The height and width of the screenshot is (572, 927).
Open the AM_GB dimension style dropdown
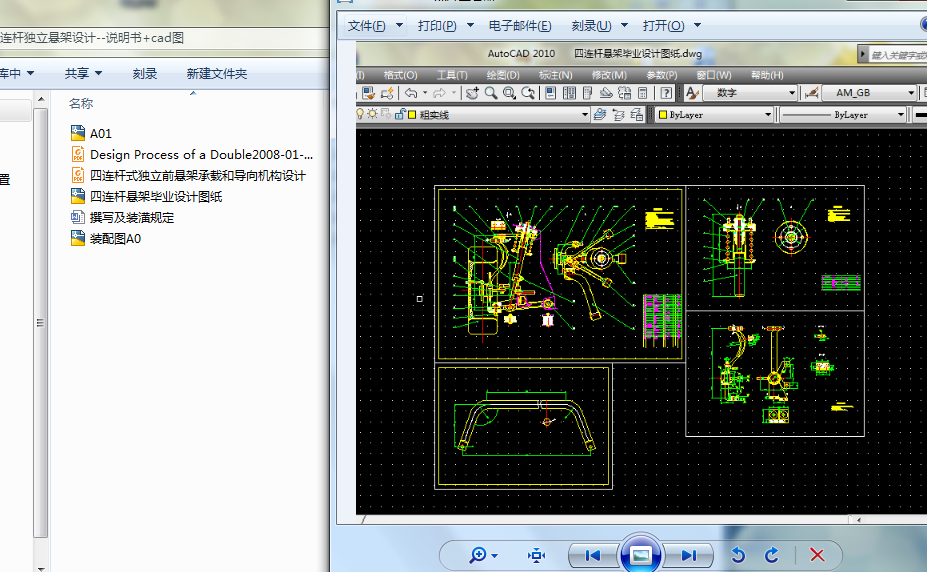click(911, 93)
